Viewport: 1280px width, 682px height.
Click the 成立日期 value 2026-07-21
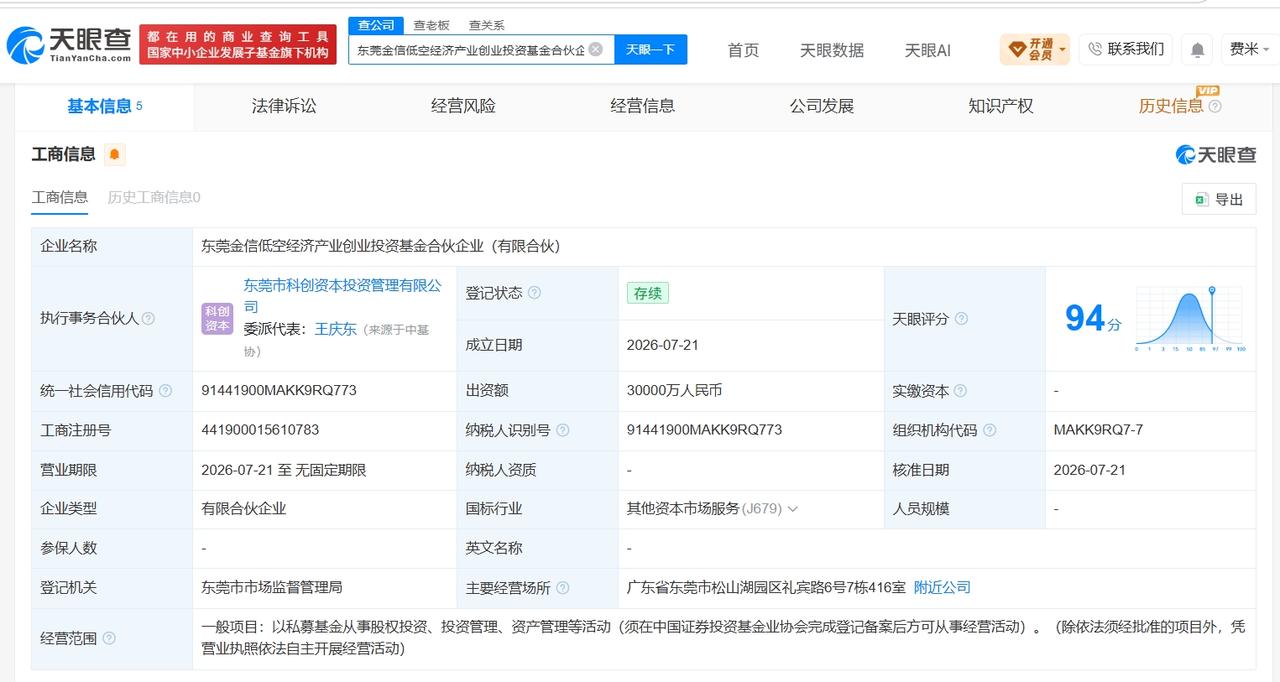coord(663,345)
